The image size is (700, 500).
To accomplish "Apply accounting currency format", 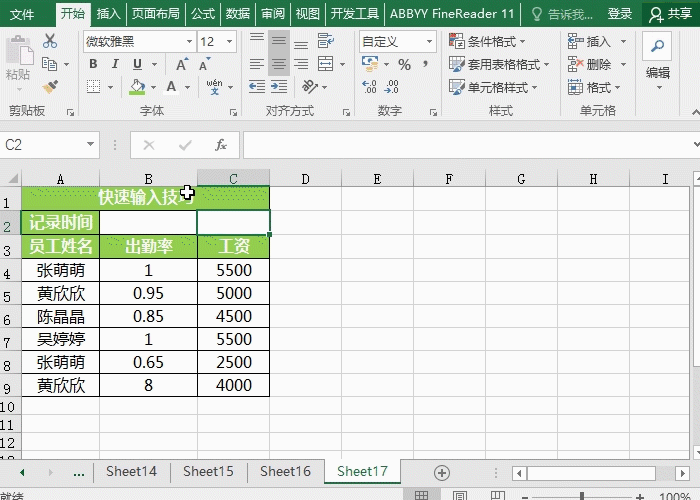I will tap(370, 64).
